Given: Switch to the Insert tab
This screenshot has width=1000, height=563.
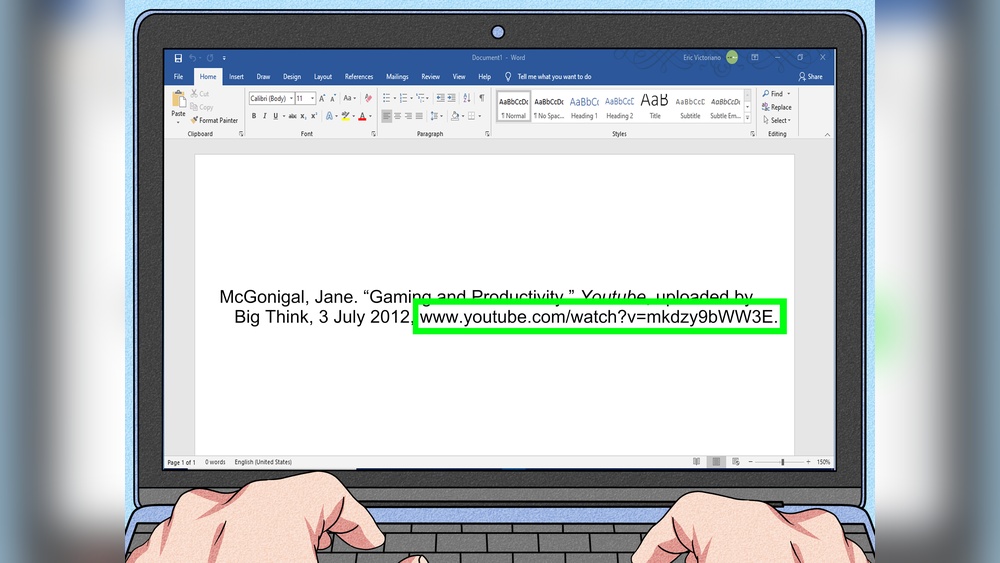Looking at the screenshot, I should 237,77.
